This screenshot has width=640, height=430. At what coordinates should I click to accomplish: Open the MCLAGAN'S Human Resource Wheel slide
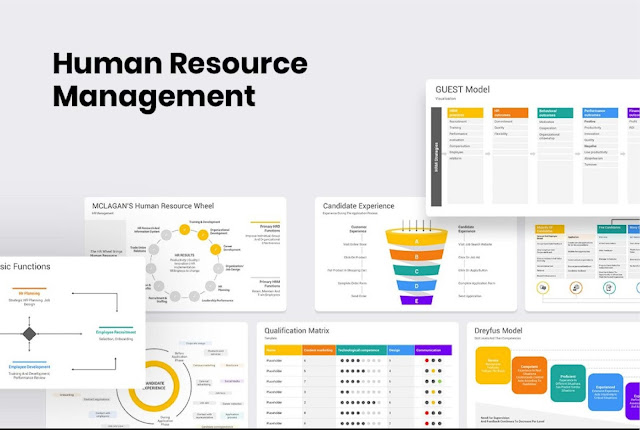[x=185, y=254]
